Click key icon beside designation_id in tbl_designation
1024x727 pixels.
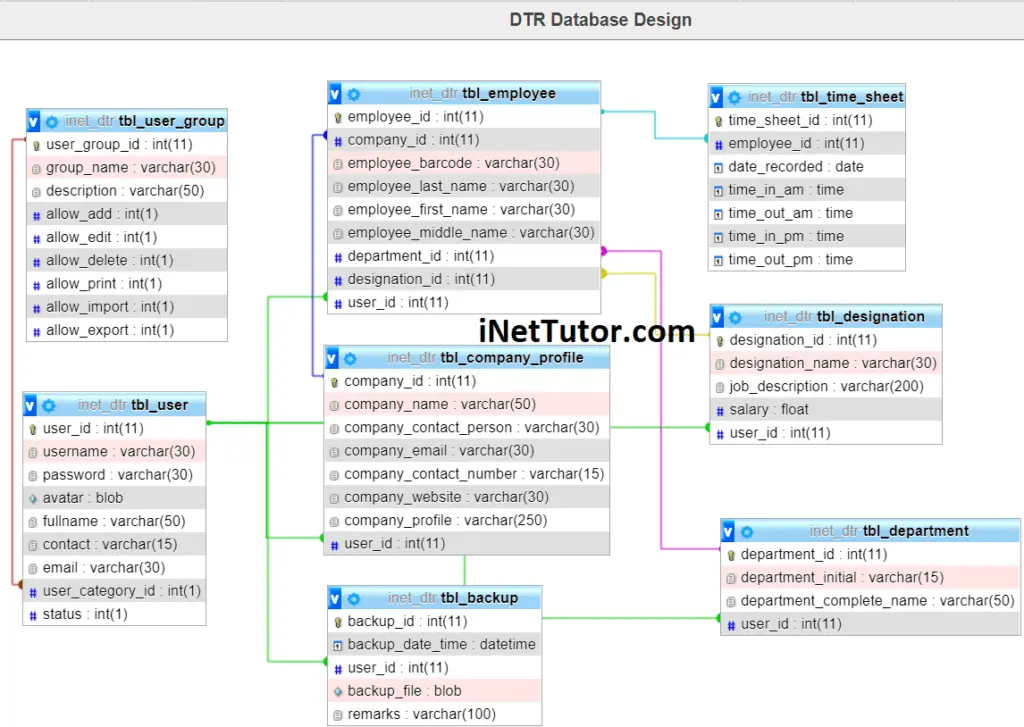click(x=720, y=341)
